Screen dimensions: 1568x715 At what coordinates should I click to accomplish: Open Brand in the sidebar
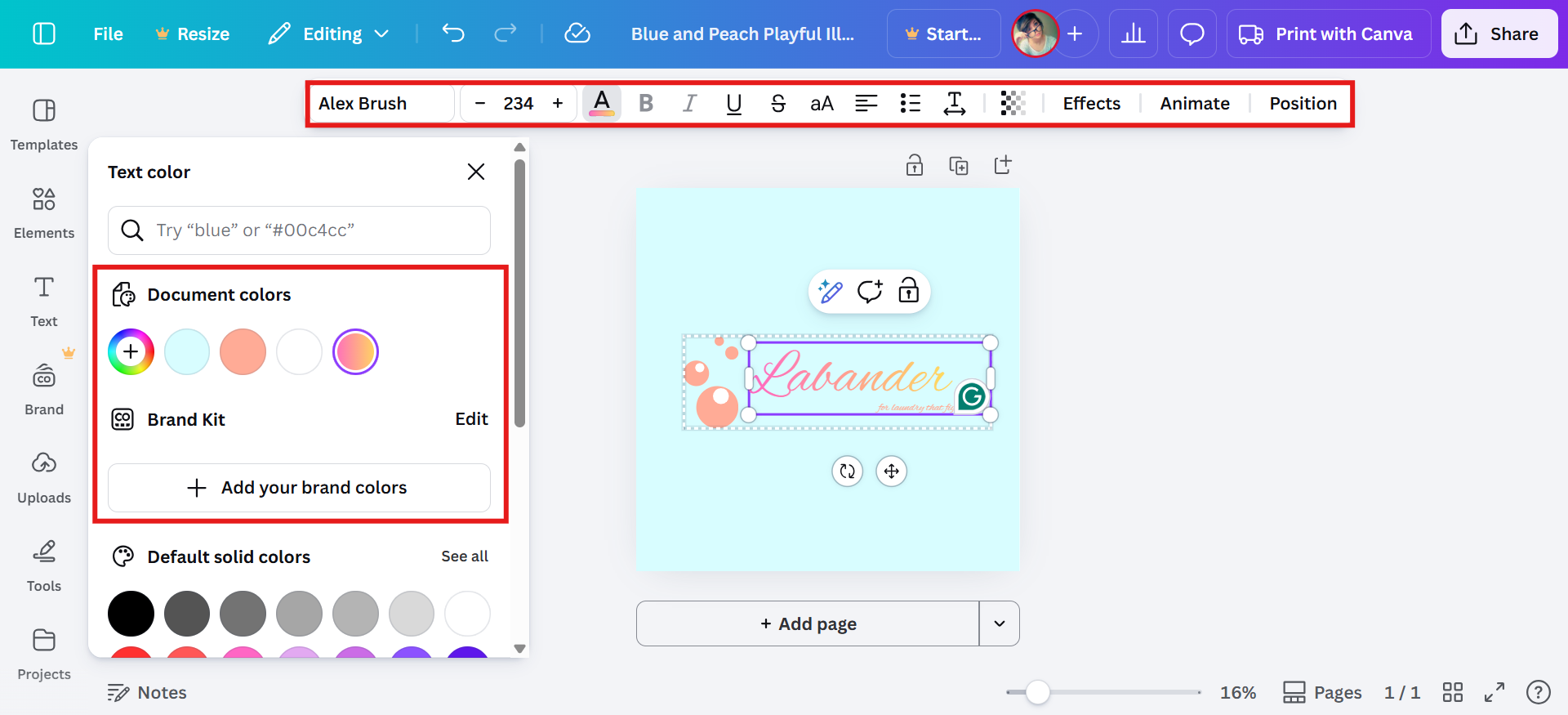click(x=44, y=389)
